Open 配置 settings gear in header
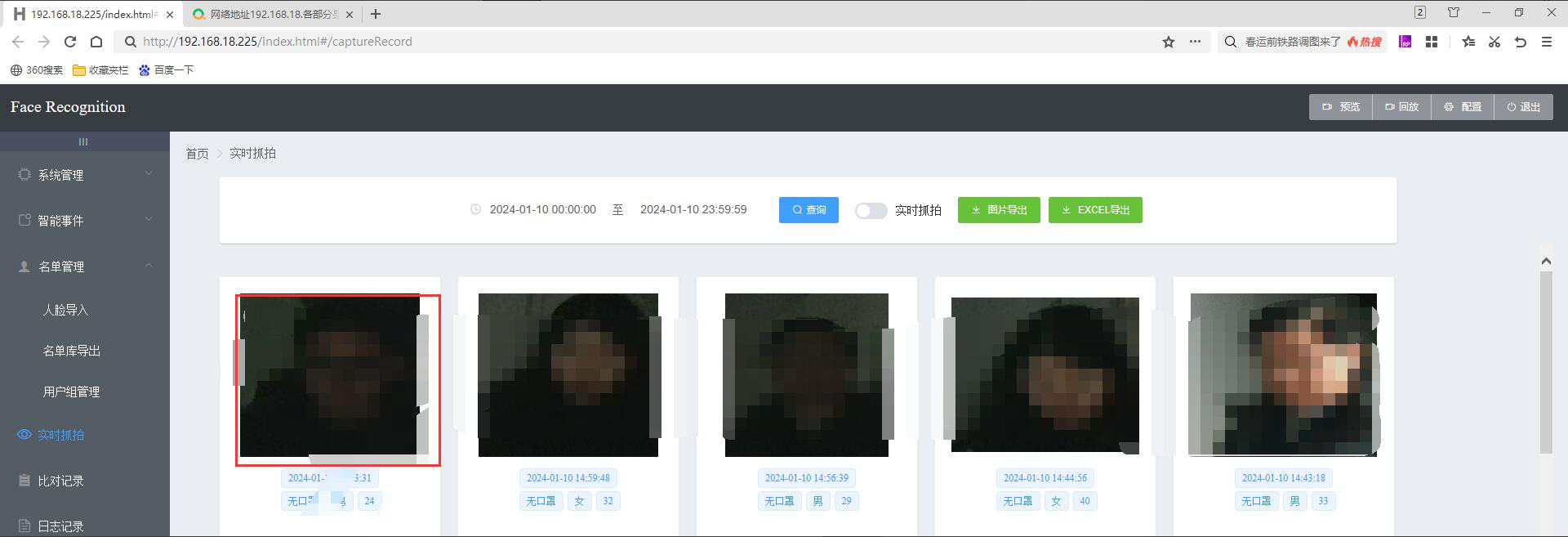Screen dimensions: 1568x537 pyautogui.click(x=1463, y=107)
